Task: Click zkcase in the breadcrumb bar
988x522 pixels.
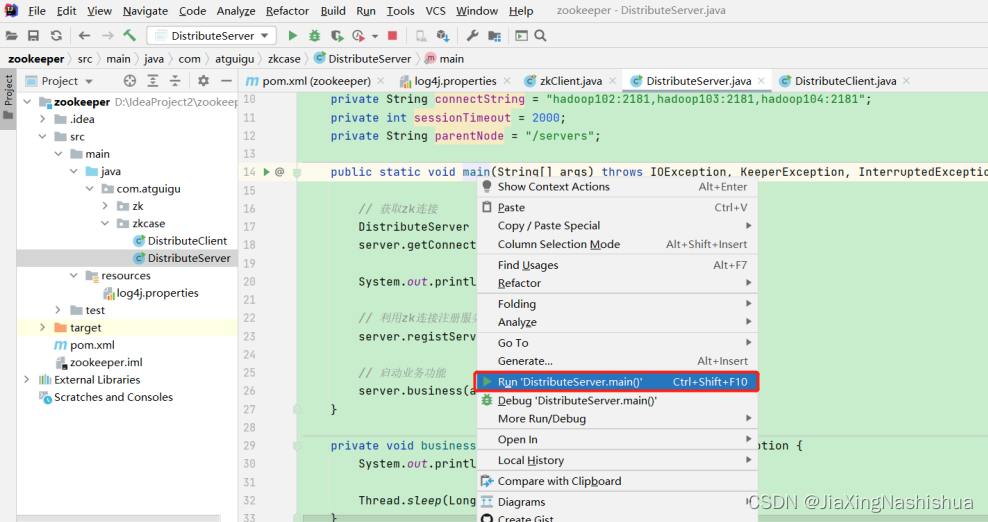Action: pos(284,59)
